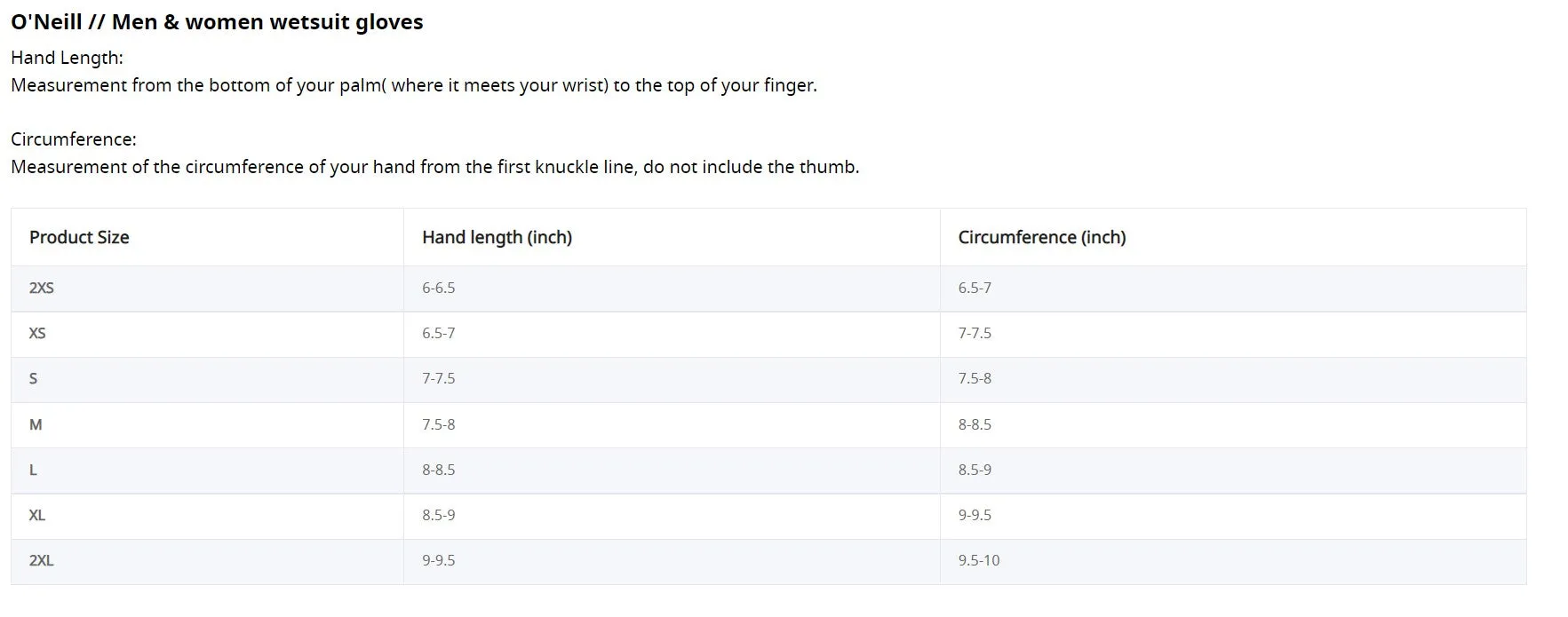Click the S size row label

click(x=34, y=378)
